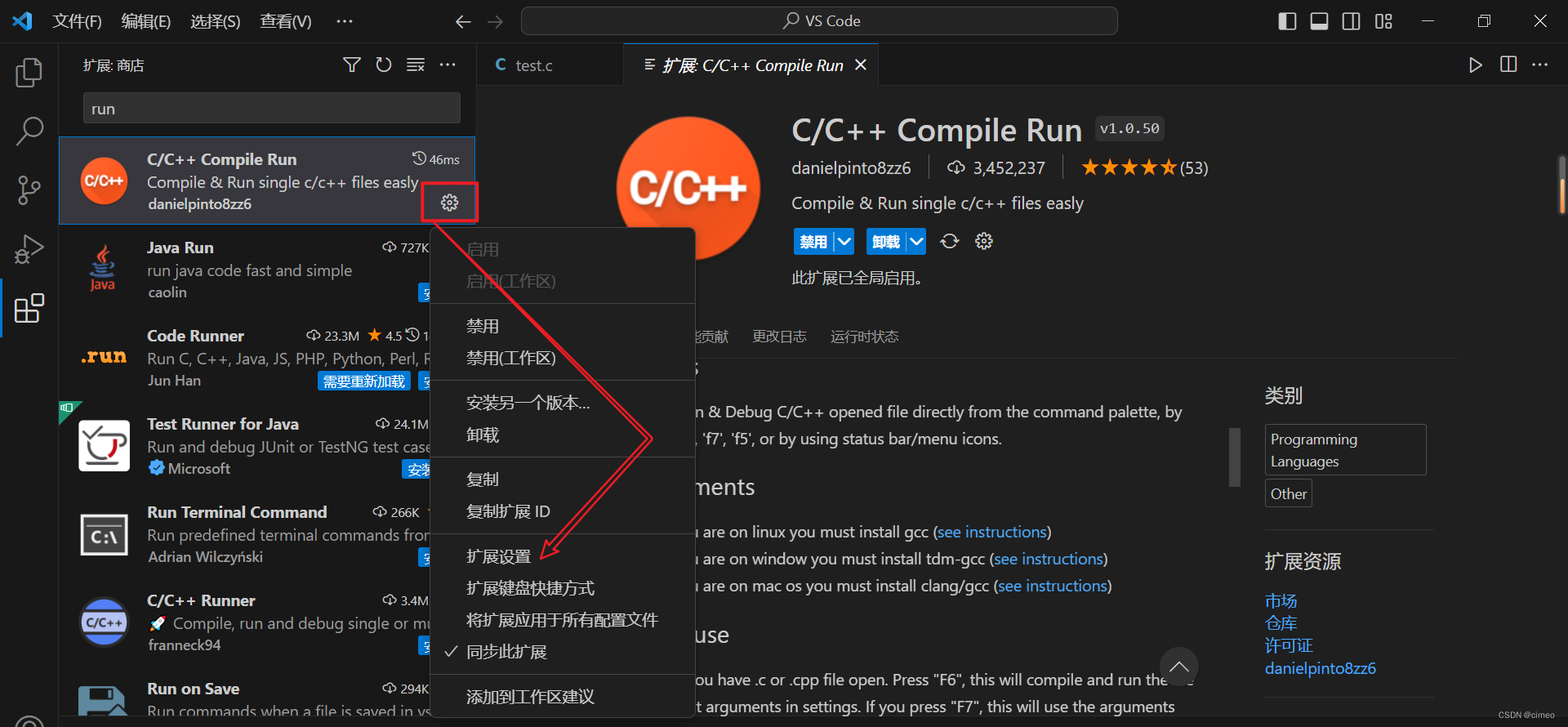Open the Extensions view in activity bar
This screenshot has width=1568, height=727.
click(x=29, y=308)
